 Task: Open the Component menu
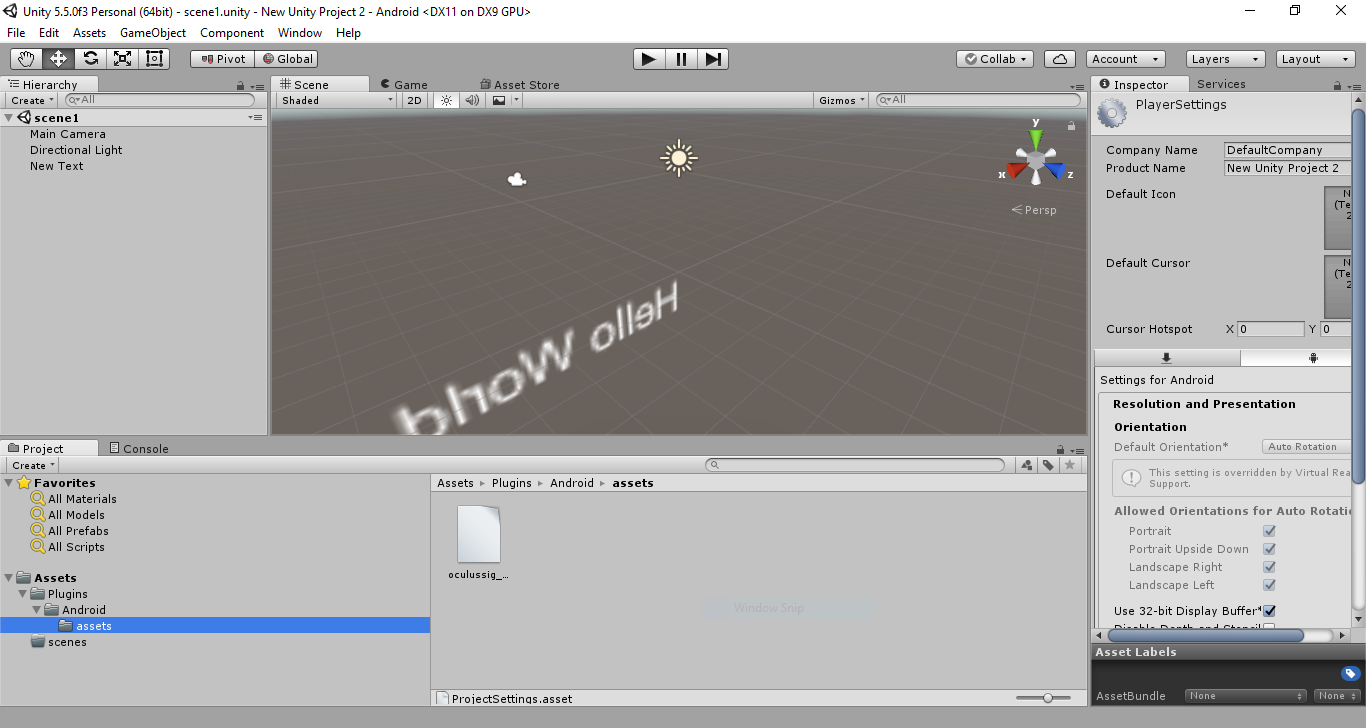tap(232, 33)
